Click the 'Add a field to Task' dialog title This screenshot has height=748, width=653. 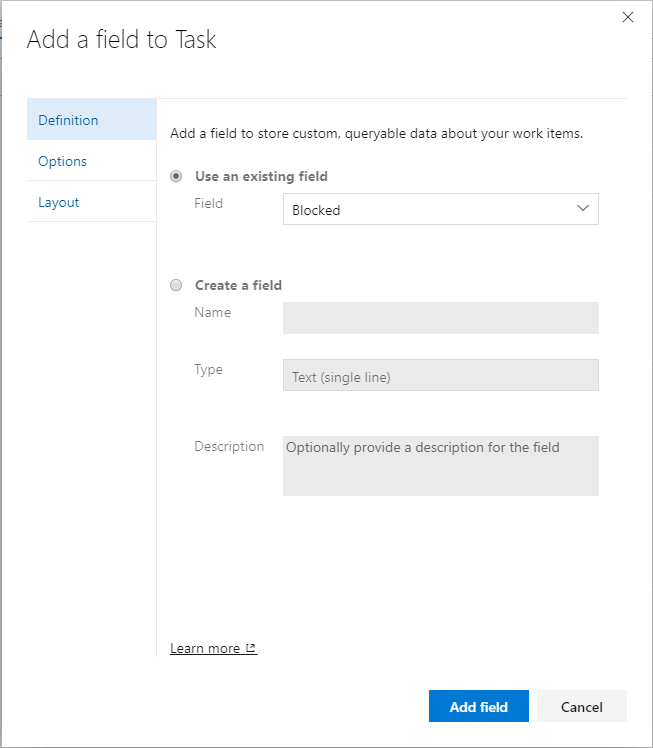tap(121, 39)
